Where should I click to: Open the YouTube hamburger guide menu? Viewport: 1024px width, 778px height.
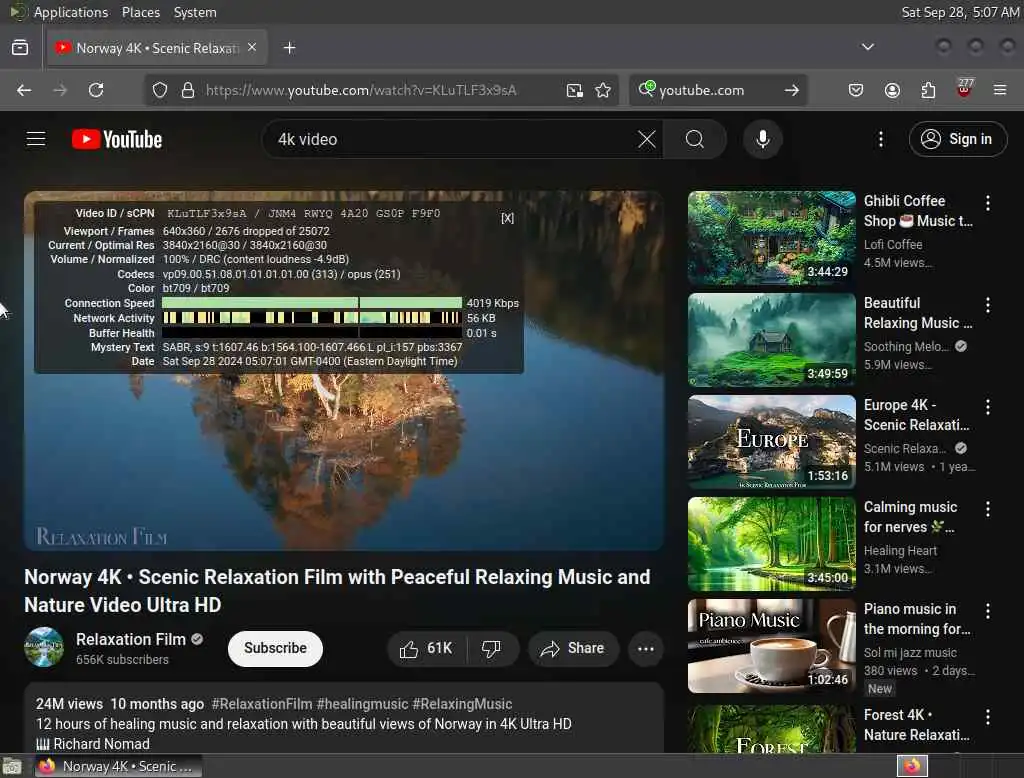point(36,139)
